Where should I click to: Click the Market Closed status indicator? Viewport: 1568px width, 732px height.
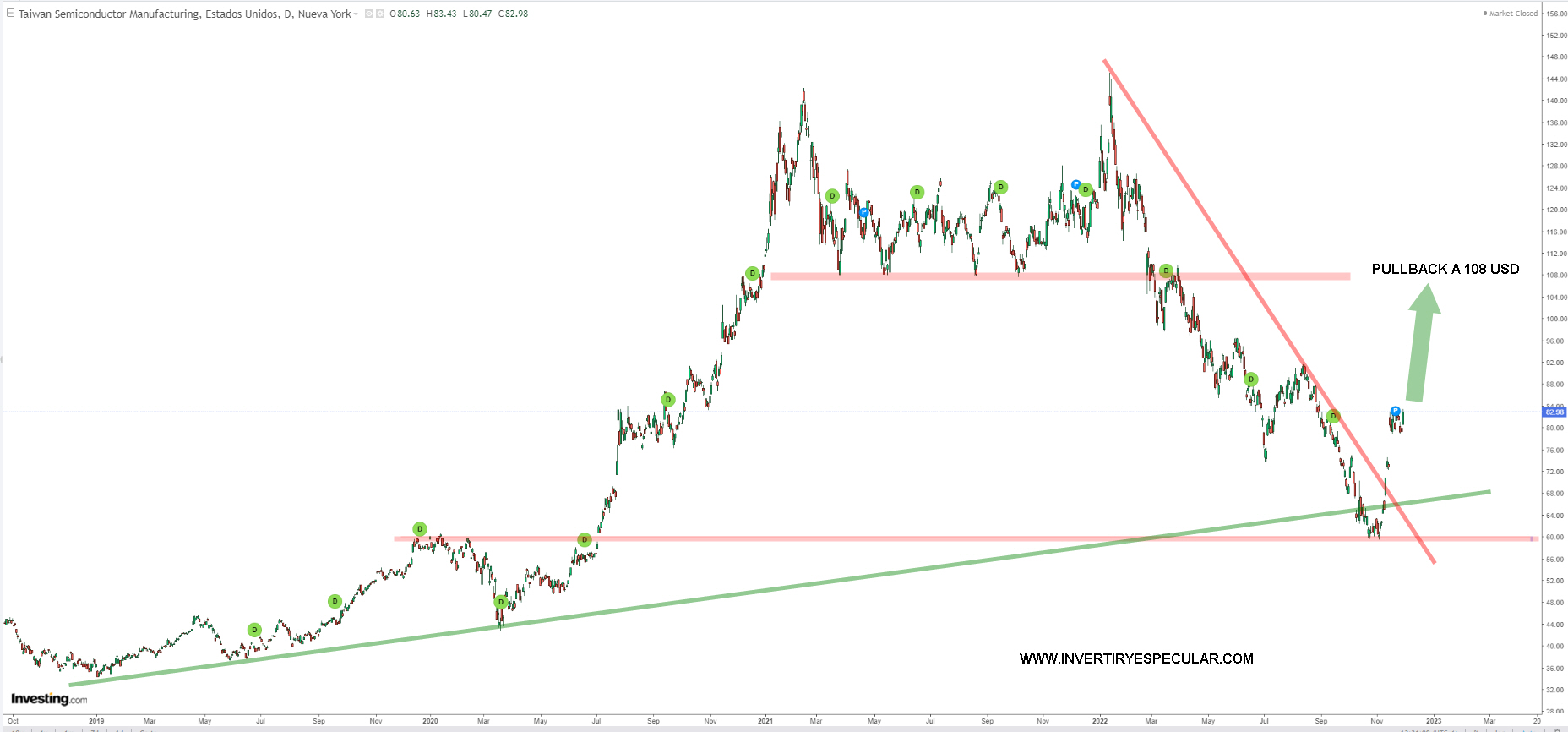(1512, 14)
